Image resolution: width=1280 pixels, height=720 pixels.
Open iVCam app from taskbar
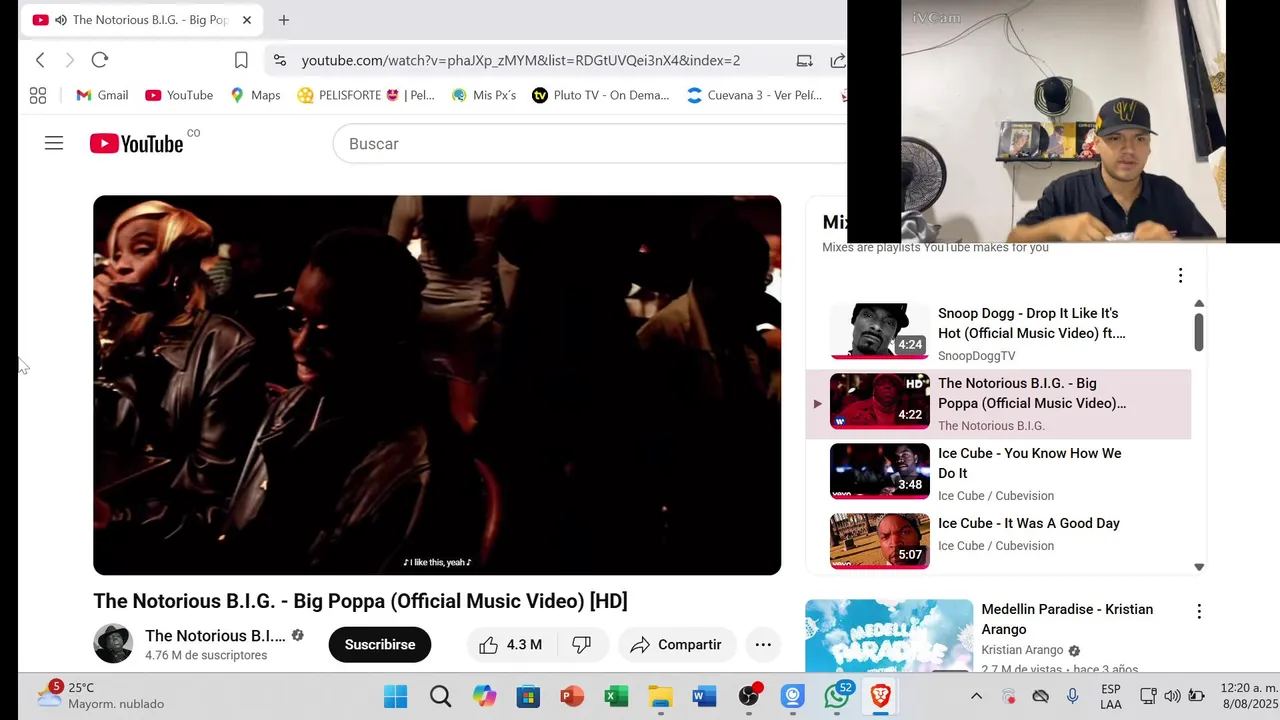(793, 696)
